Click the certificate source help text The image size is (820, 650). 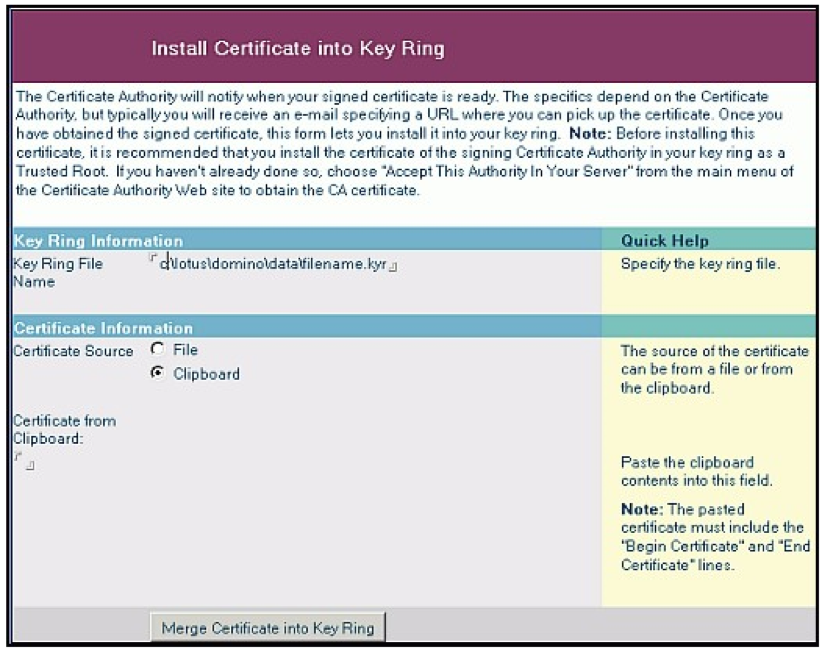(x=714, y=369)
